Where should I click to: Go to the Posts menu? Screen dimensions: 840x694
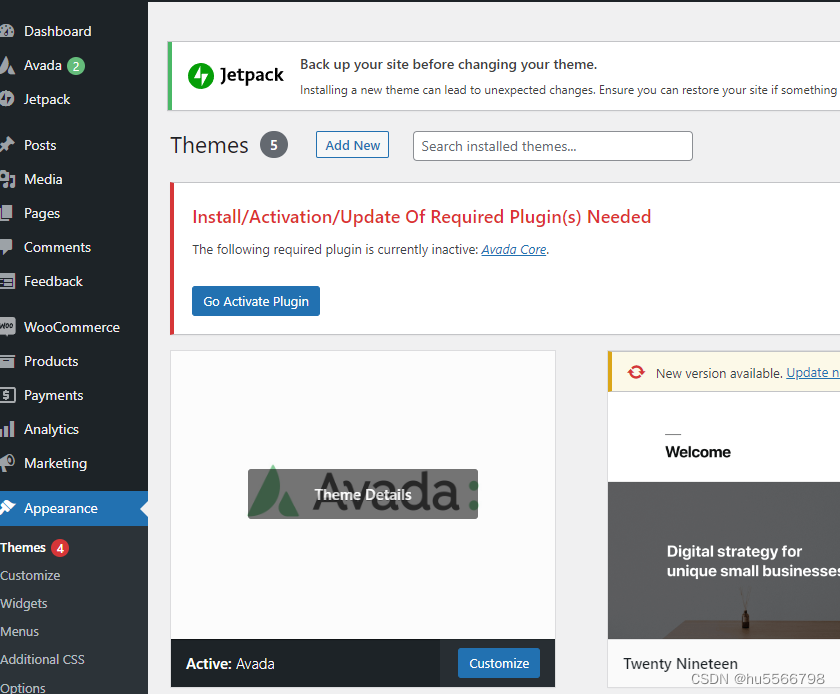40,145
